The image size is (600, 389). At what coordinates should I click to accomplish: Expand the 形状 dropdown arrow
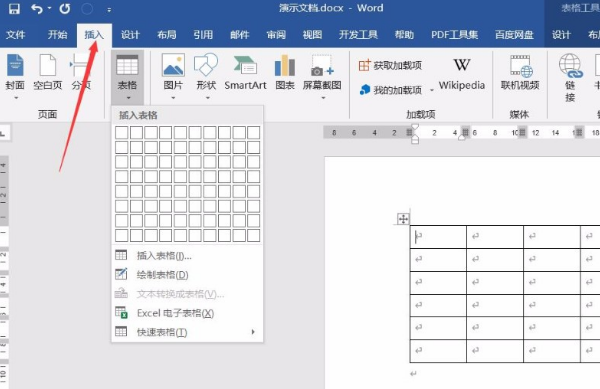coord(207,98)
